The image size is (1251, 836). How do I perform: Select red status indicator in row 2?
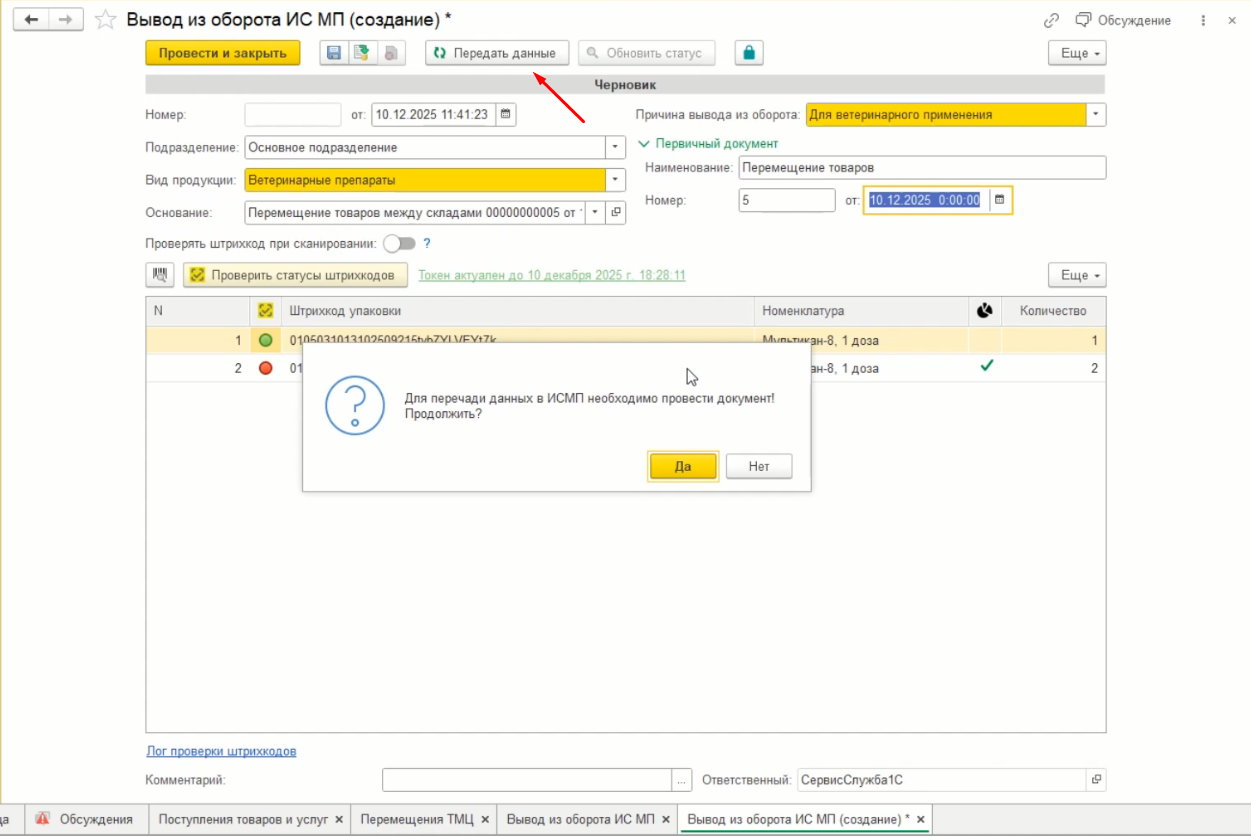click(265, 368)
